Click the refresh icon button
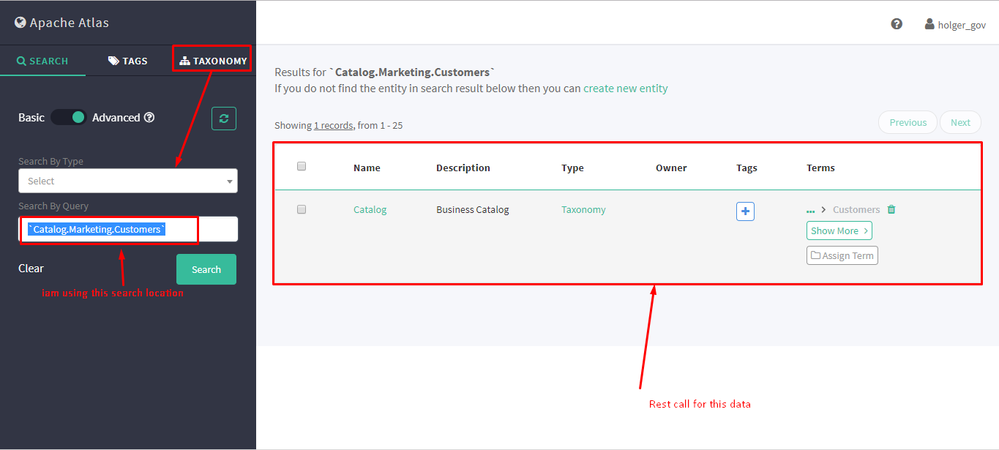 [x=223, y=118]
